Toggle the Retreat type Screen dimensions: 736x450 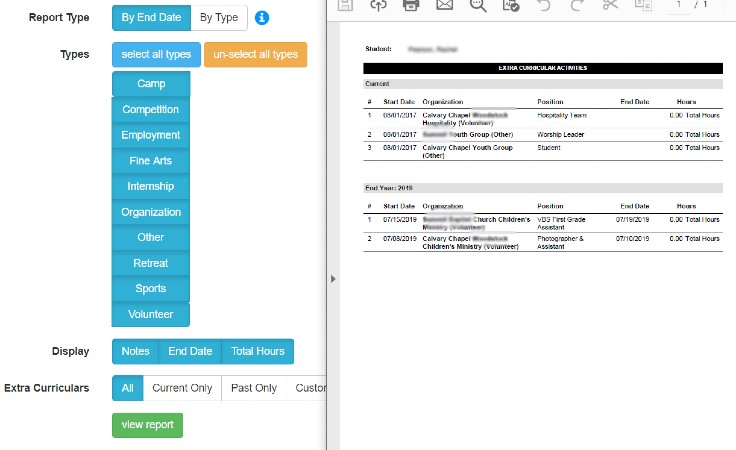(x=151, y=263)
